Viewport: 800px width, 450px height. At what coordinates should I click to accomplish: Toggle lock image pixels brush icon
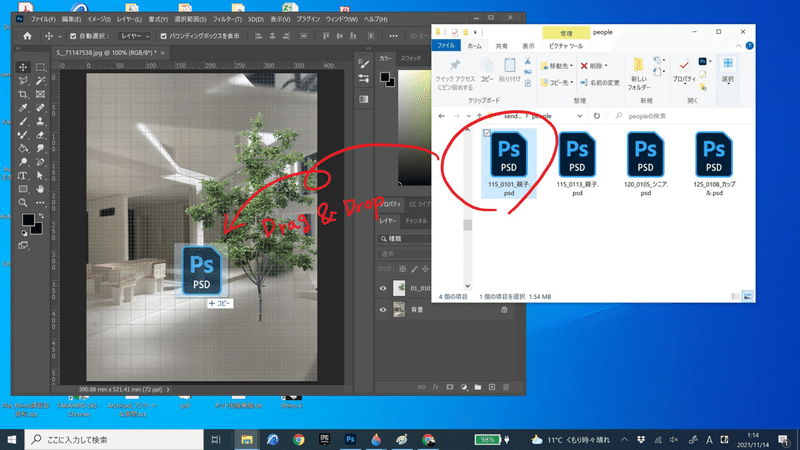tap(414, 269)
